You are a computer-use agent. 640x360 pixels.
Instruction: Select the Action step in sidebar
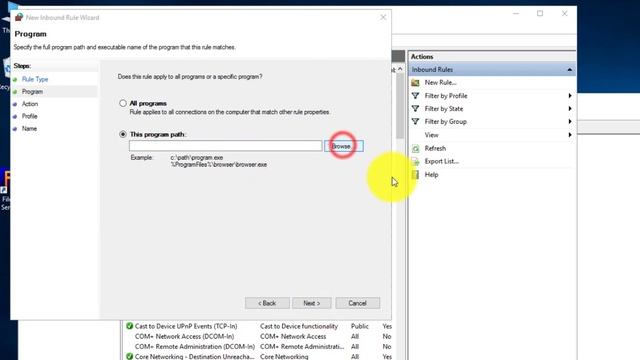tap(30, 104)
